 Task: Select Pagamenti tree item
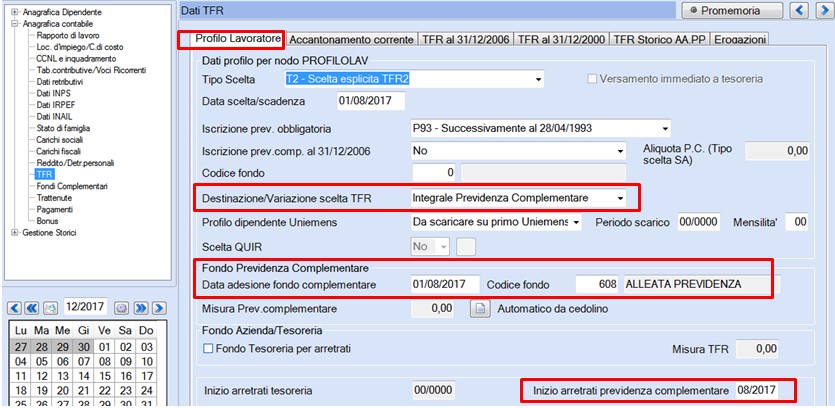tap(54, 209)
